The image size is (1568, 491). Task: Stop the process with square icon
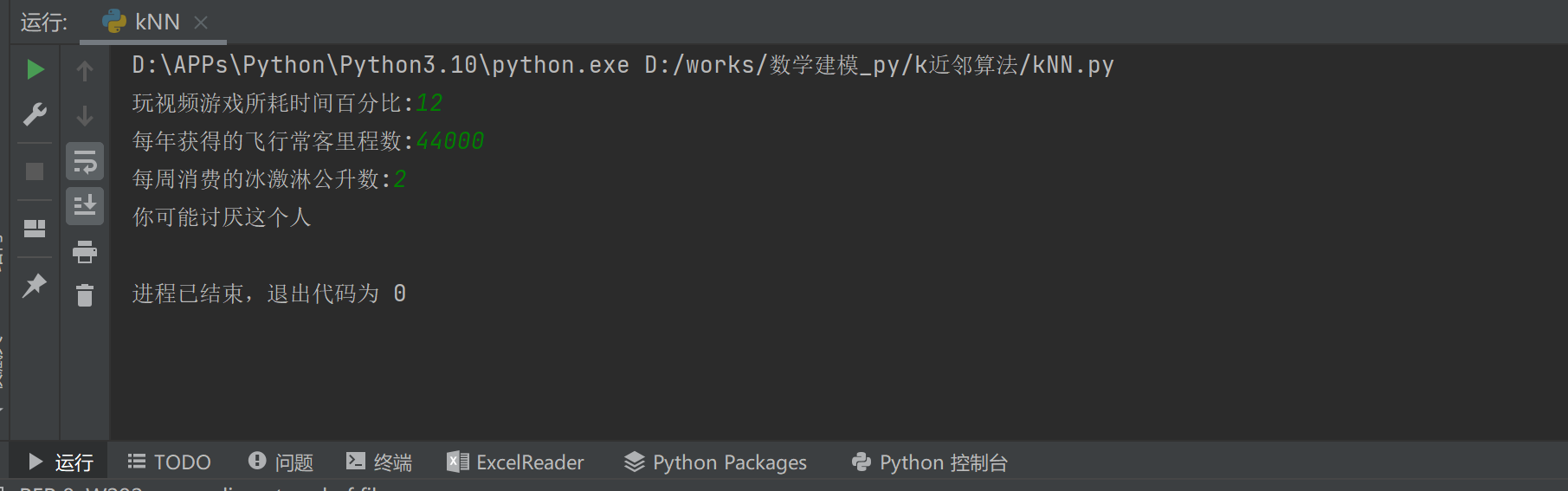pos(35,171)
